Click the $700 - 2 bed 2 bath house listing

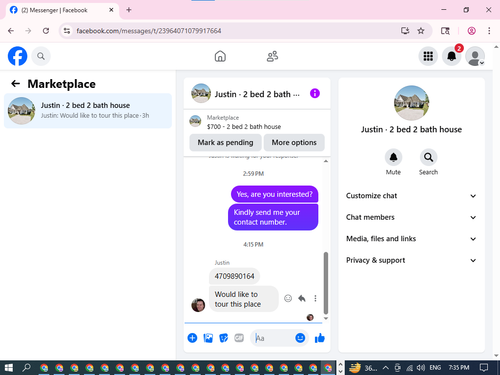point(244,127)
